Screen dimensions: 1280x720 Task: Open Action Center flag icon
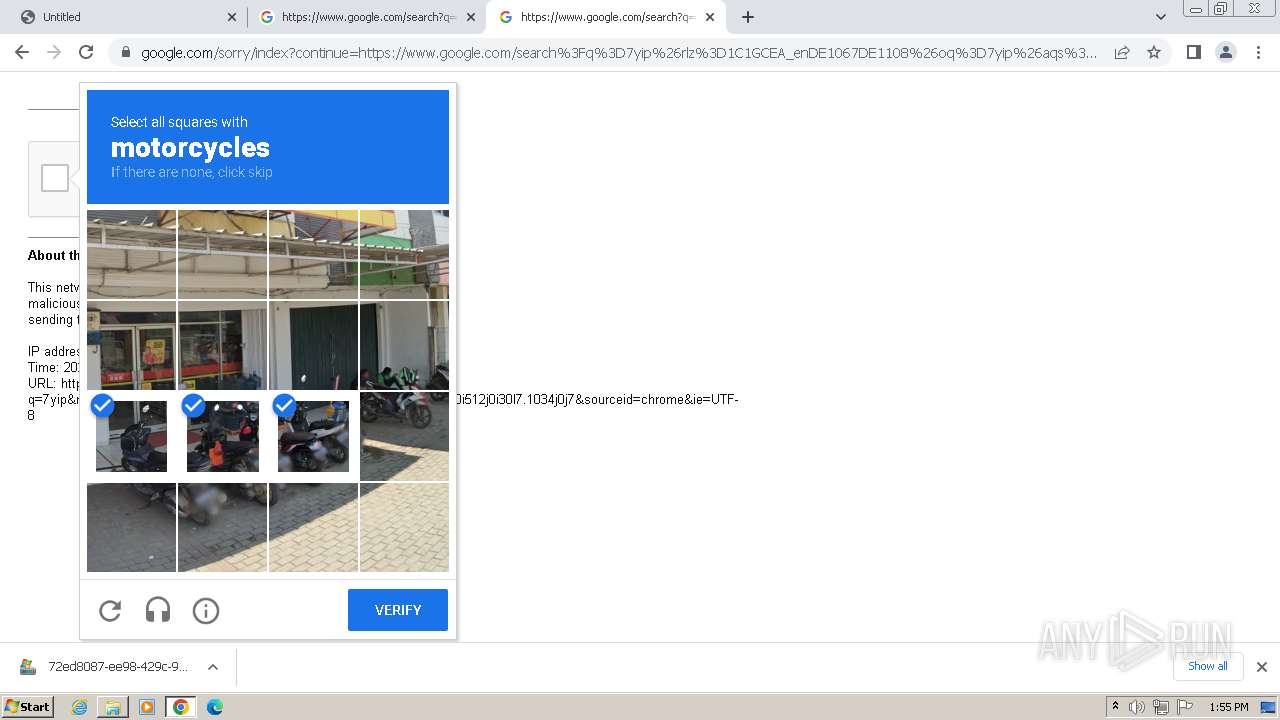click(x=1185, y=707)
